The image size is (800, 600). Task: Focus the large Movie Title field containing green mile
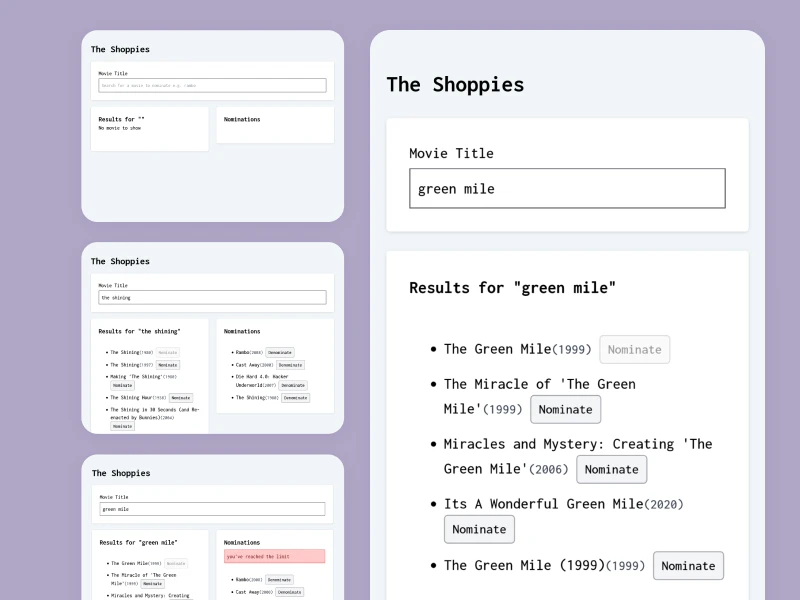pos(567,188)
